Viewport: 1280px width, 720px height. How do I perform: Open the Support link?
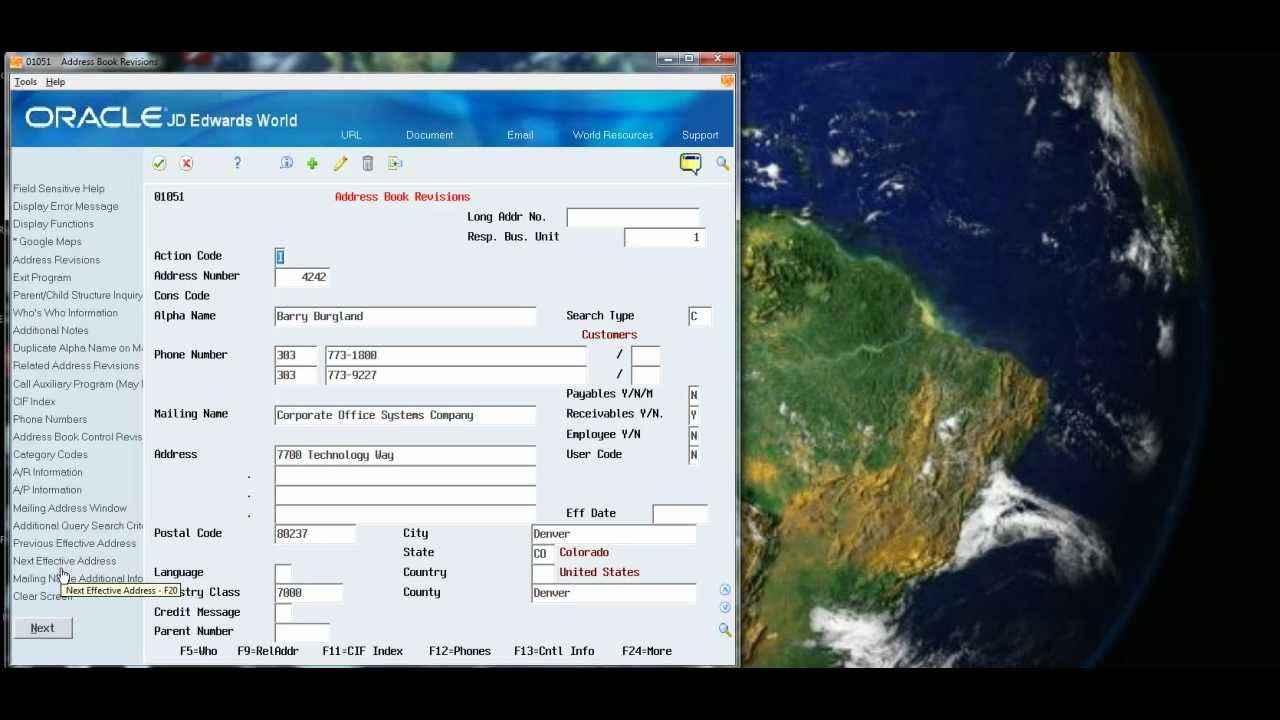pos(700,135)
